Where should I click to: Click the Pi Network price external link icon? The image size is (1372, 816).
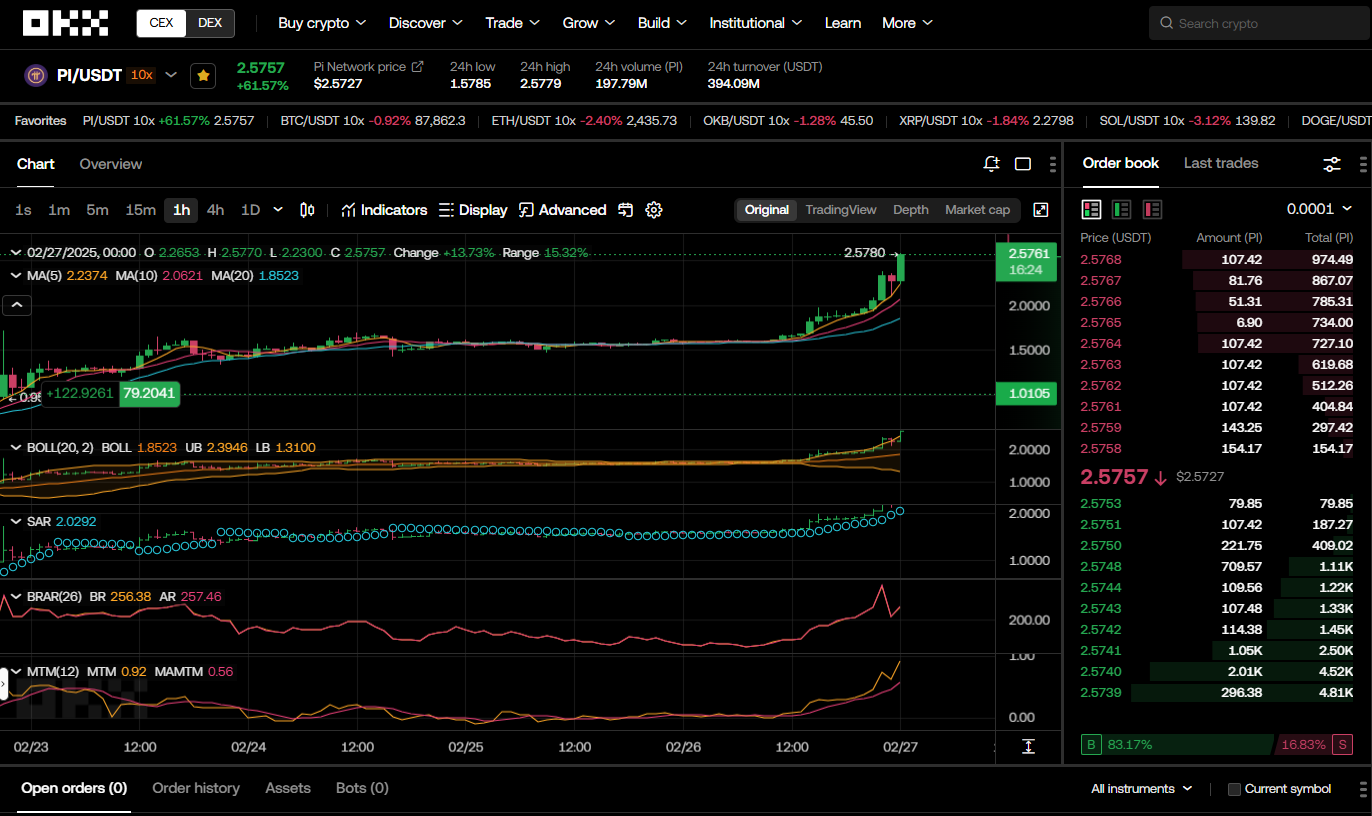[418, 67]
